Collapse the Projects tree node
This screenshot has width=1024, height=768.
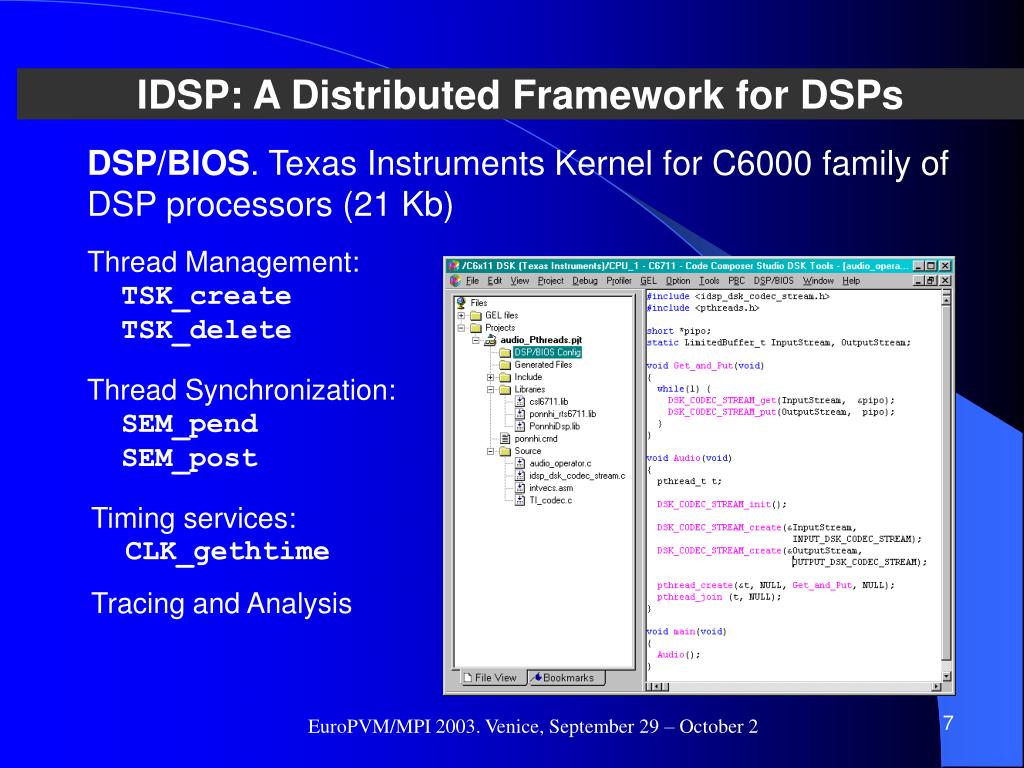click(x=462, y=328)
